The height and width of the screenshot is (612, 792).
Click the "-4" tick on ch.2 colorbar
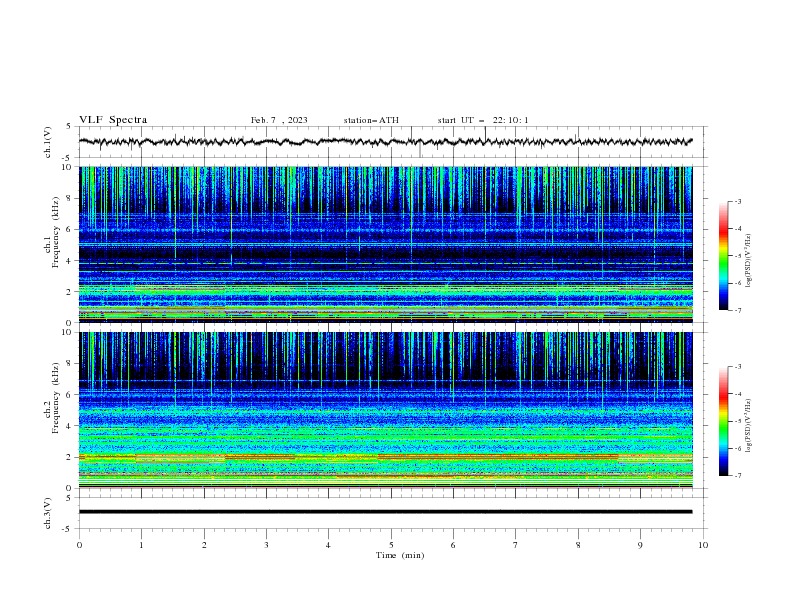[x=737, y=394]
